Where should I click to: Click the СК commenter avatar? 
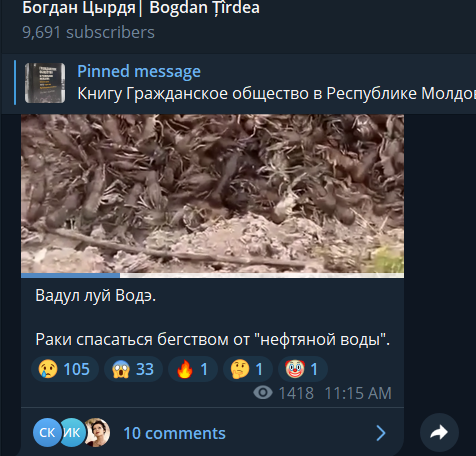pyautogui.click(x=47, y=432)
